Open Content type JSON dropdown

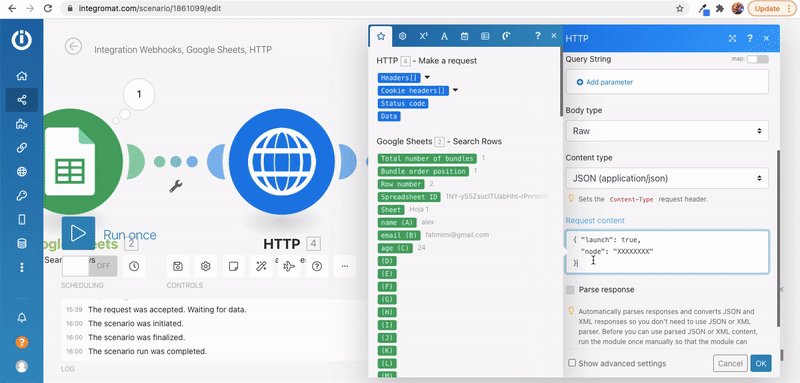667,178
